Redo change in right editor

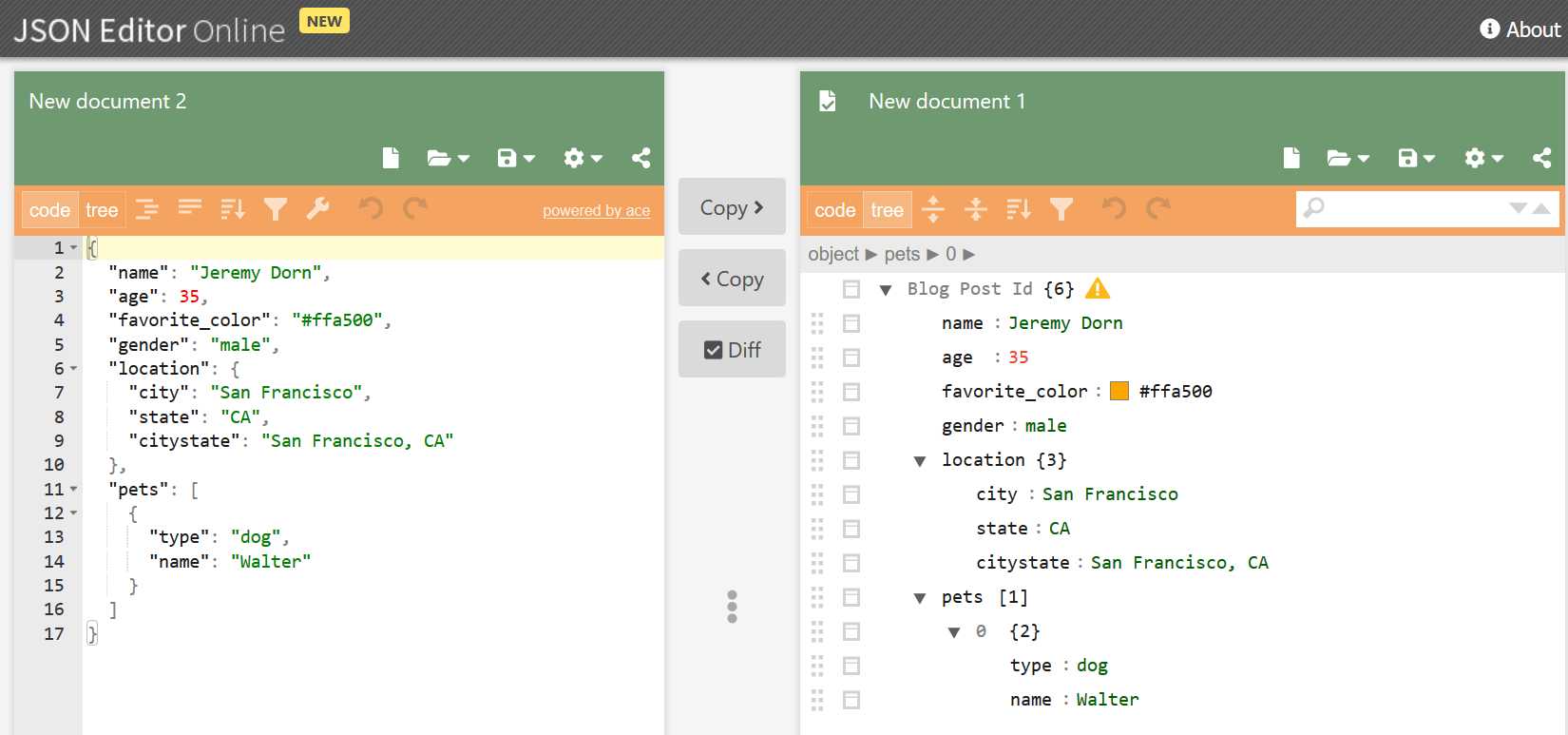(x=1158, y=209)
